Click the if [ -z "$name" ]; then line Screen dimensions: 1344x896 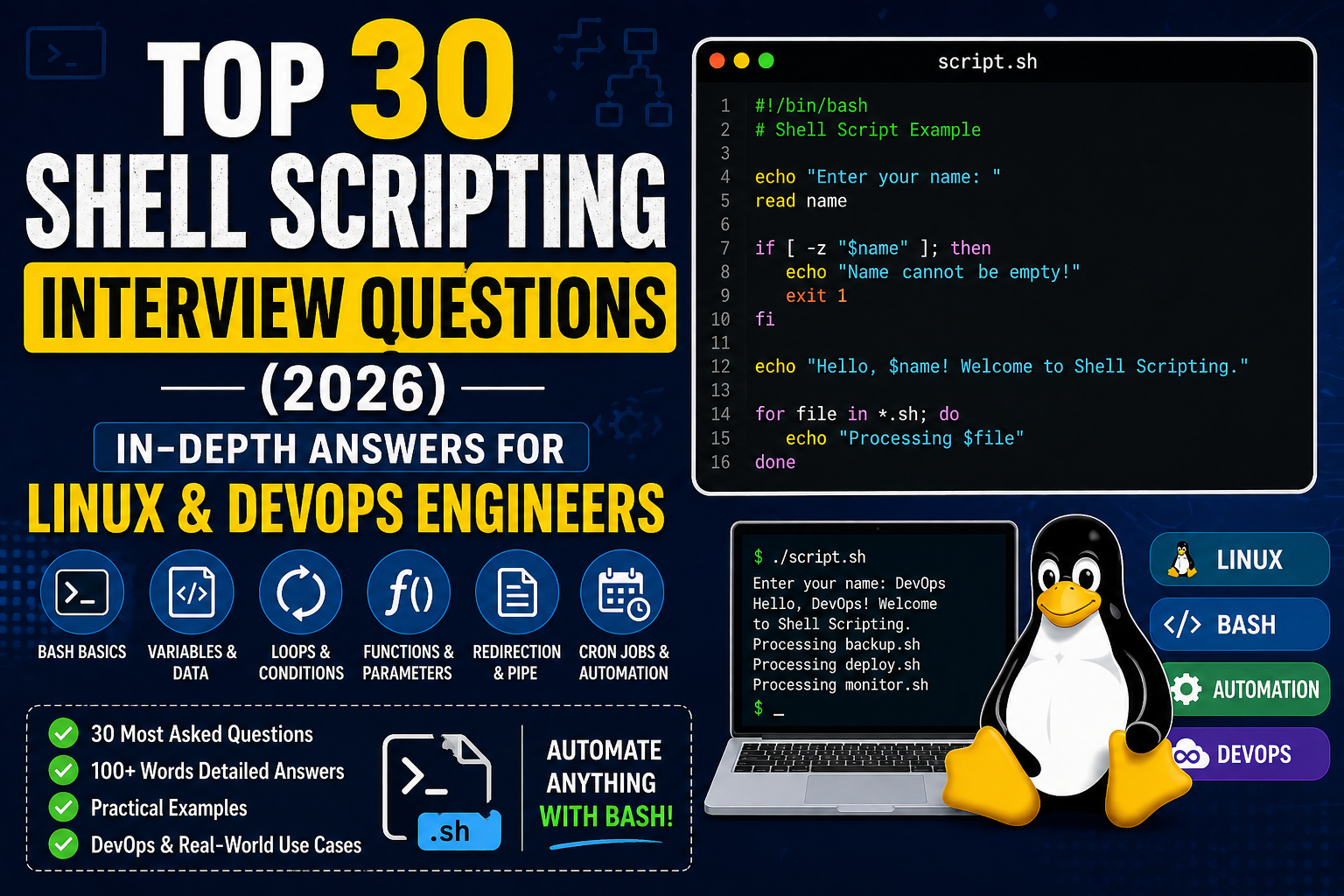pos(873,248)
